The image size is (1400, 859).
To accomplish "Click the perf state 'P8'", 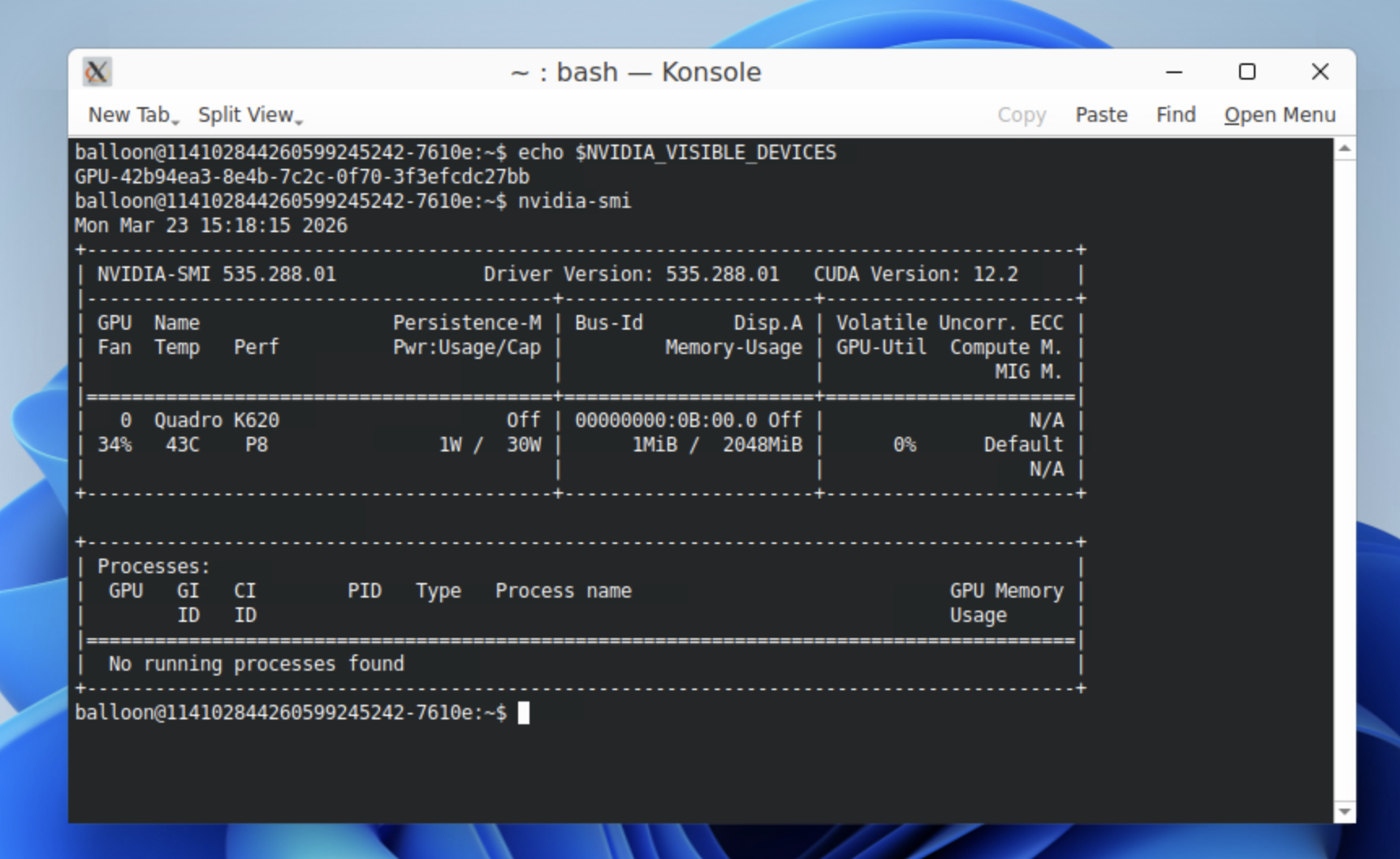I will pyautogui.click(x=257, y=445).
